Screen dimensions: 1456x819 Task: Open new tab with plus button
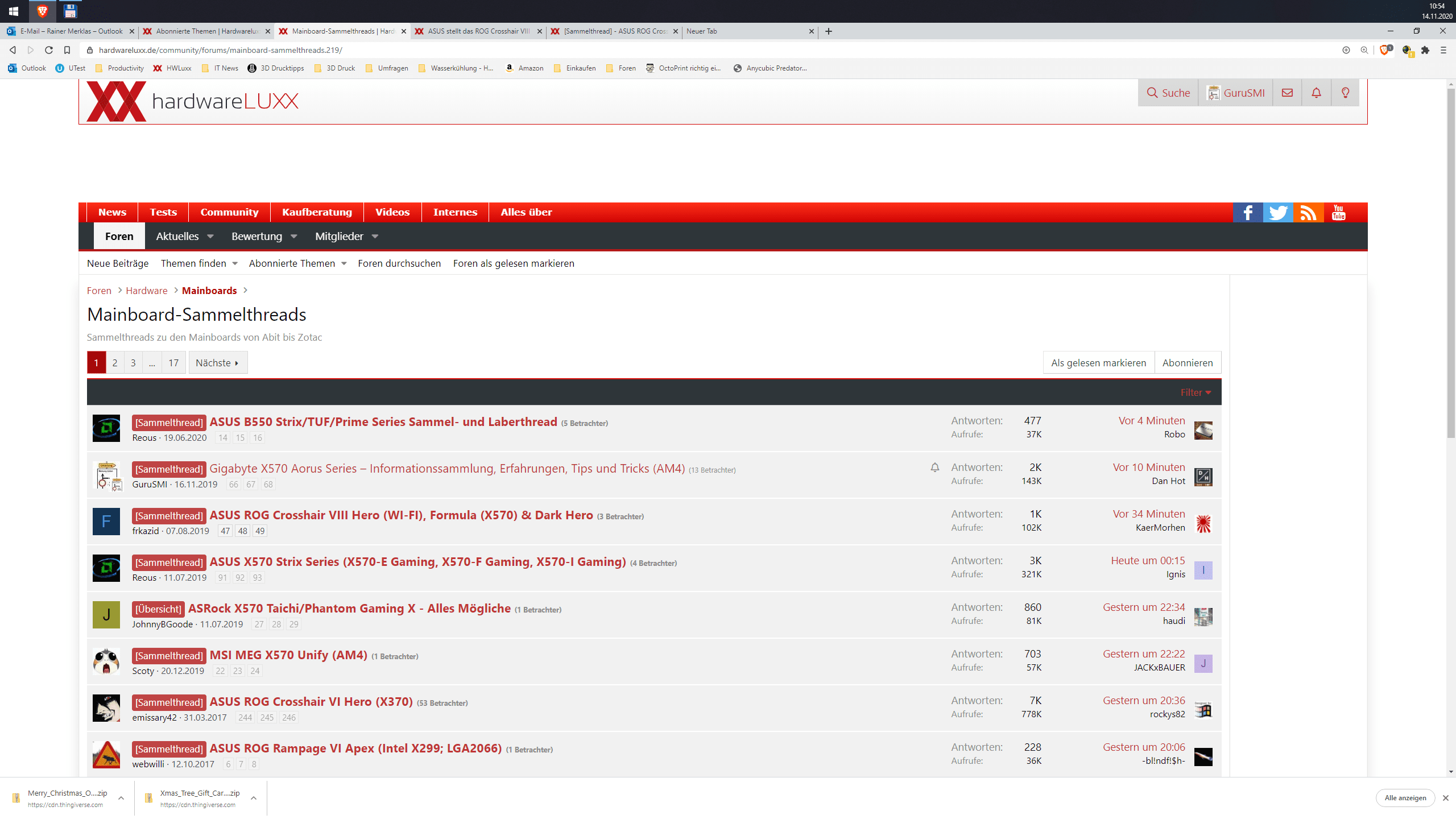click(x=829, y=31)
